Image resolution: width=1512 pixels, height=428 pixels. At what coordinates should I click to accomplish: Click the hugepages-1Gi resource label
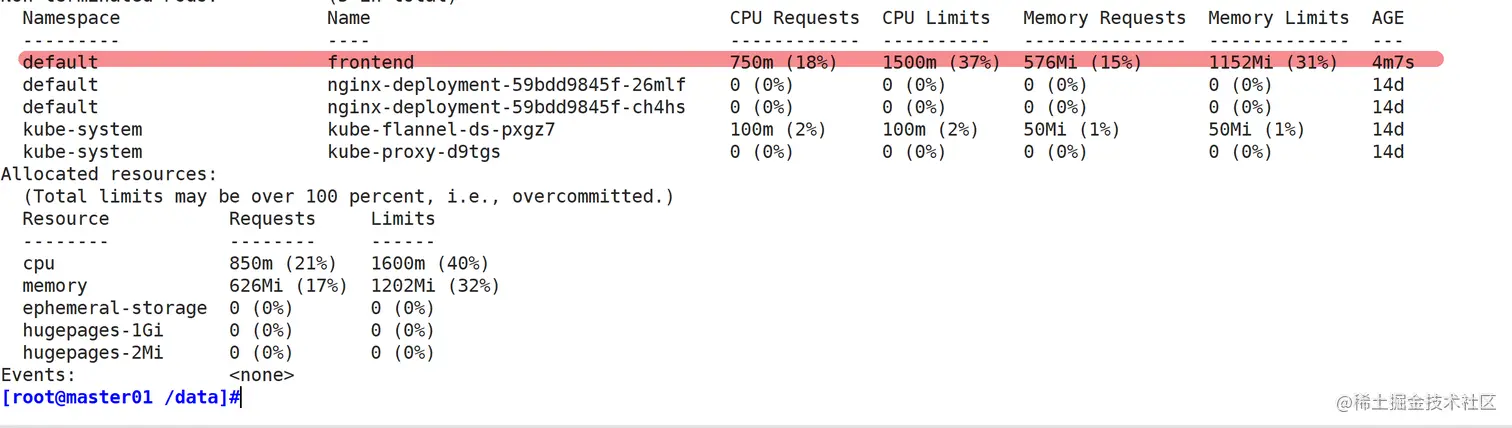pyautogui.click(x=92, y=331)
